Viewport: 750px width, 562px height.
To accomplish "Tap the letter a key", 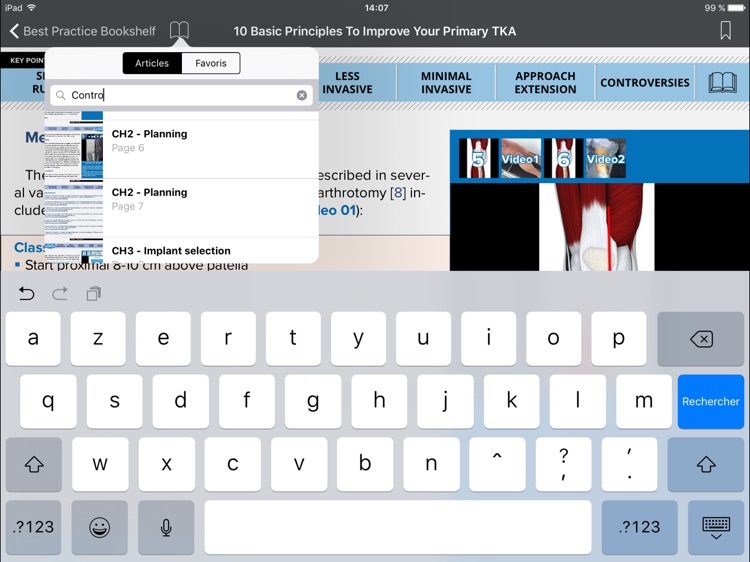I will pyautogui.click(x=33, y=339).
